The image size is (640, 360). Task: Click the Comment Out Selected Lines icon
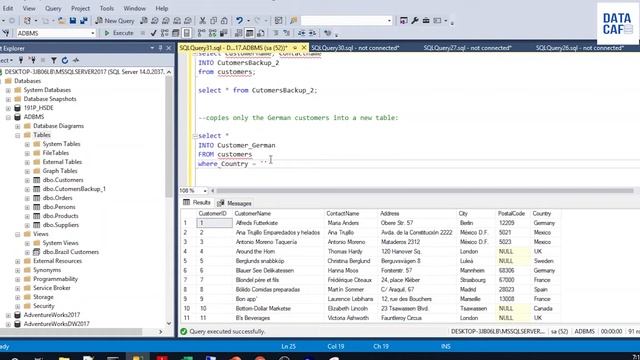click(276, 33)
